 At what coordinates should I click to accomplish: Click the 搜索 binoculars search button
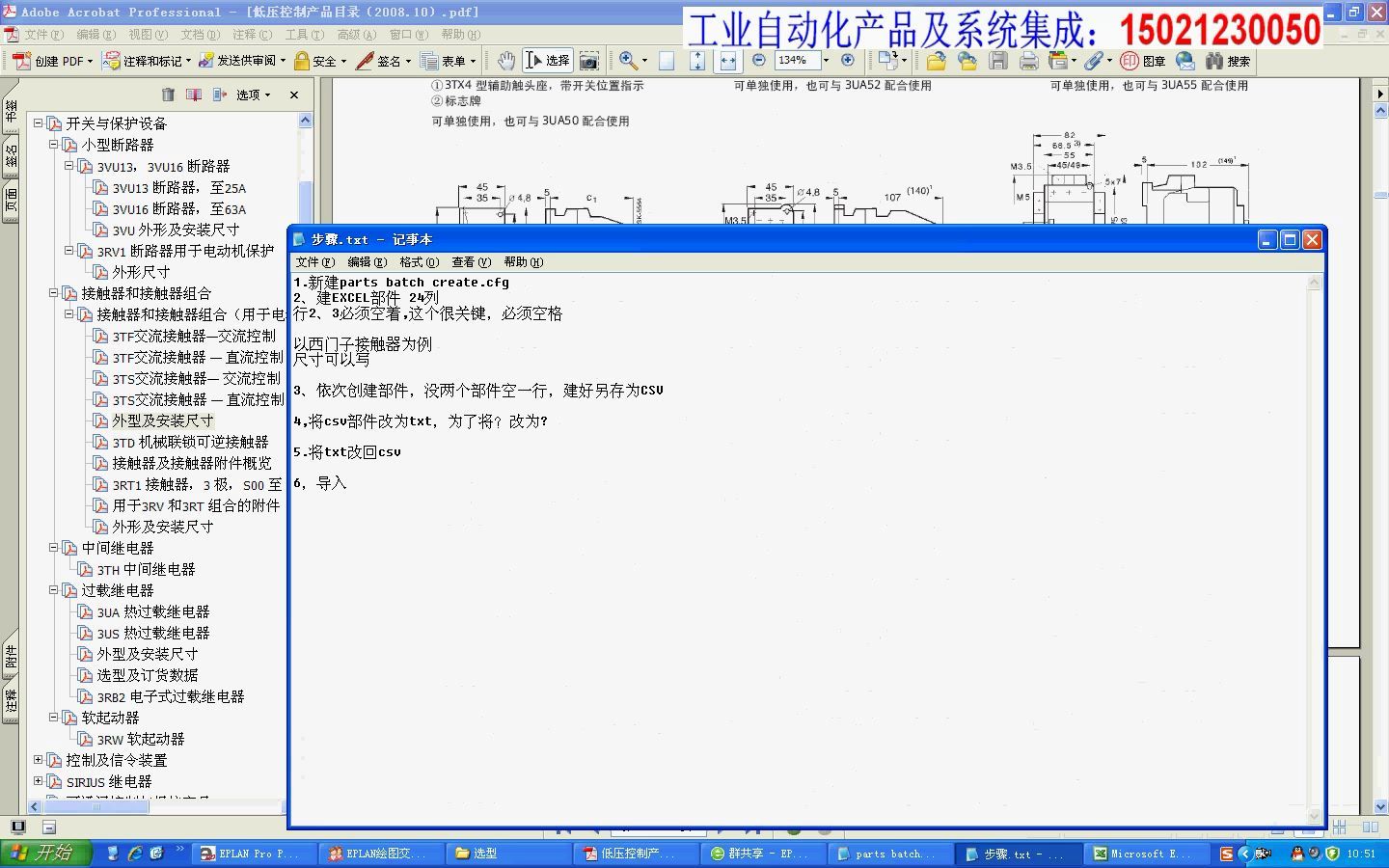coord(1228,61)
